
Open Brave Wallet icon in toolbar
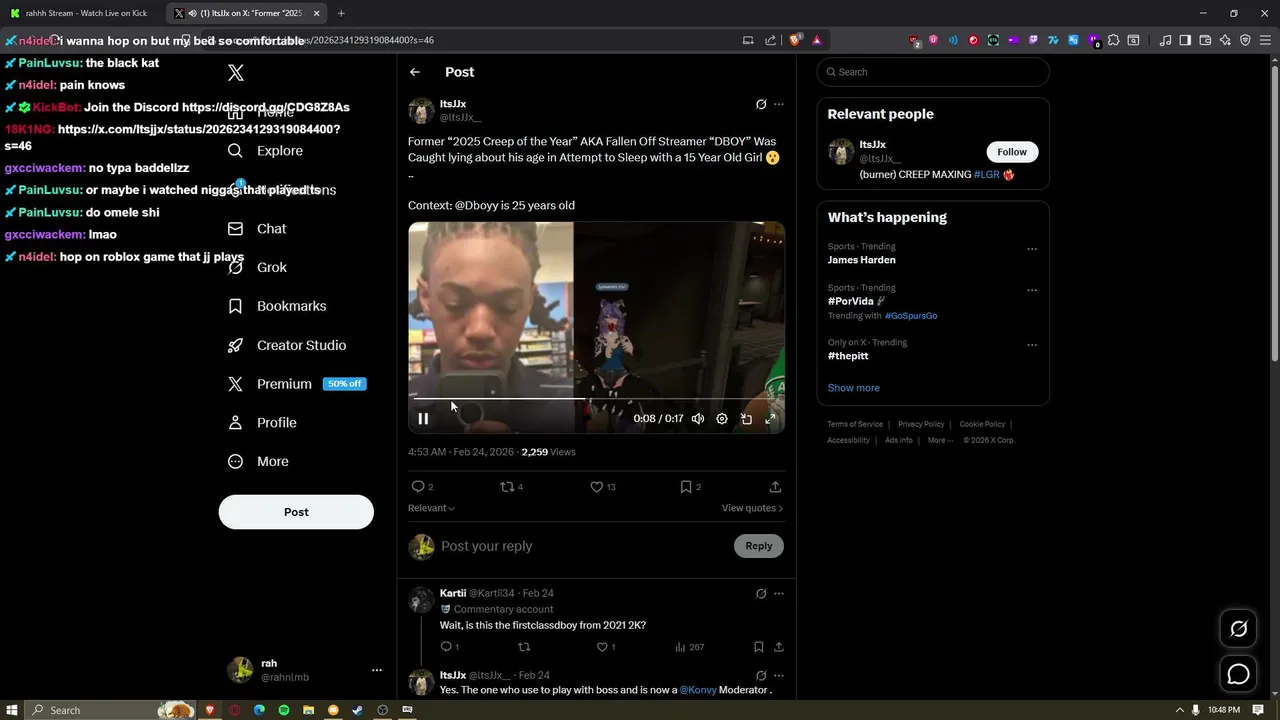[1205, 40]
